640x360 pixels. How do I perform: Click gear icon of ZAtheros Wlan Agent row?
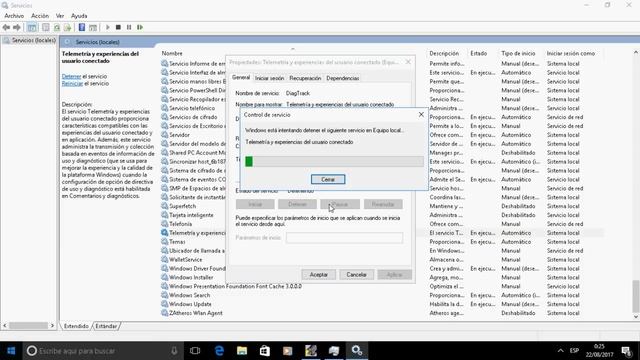pyautogui.click(x=164, y=313)
